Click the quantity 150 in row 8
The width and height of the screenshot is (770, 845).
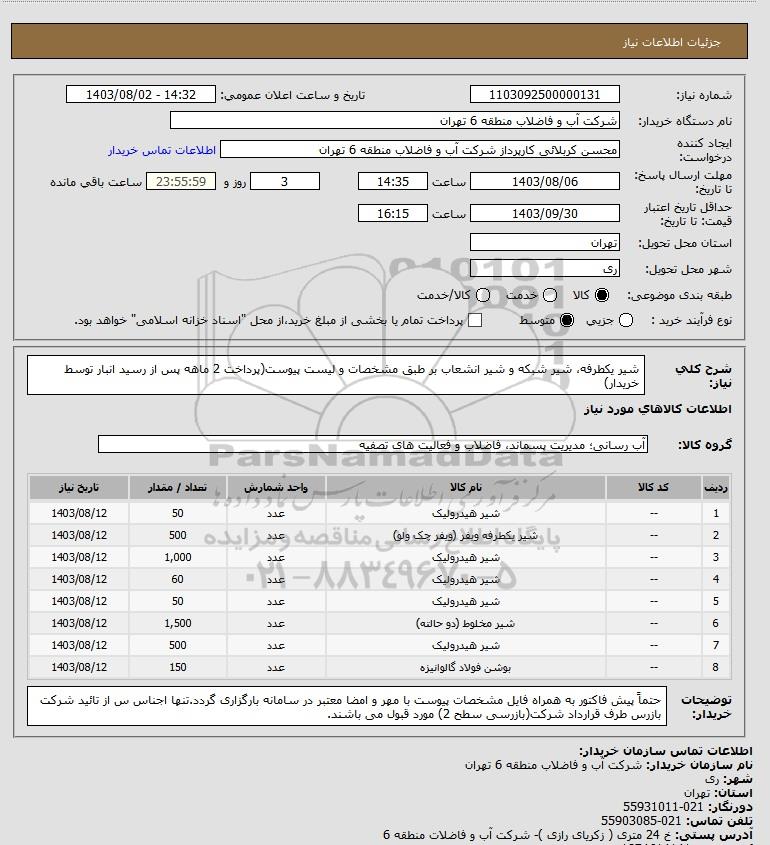(178, 667)
